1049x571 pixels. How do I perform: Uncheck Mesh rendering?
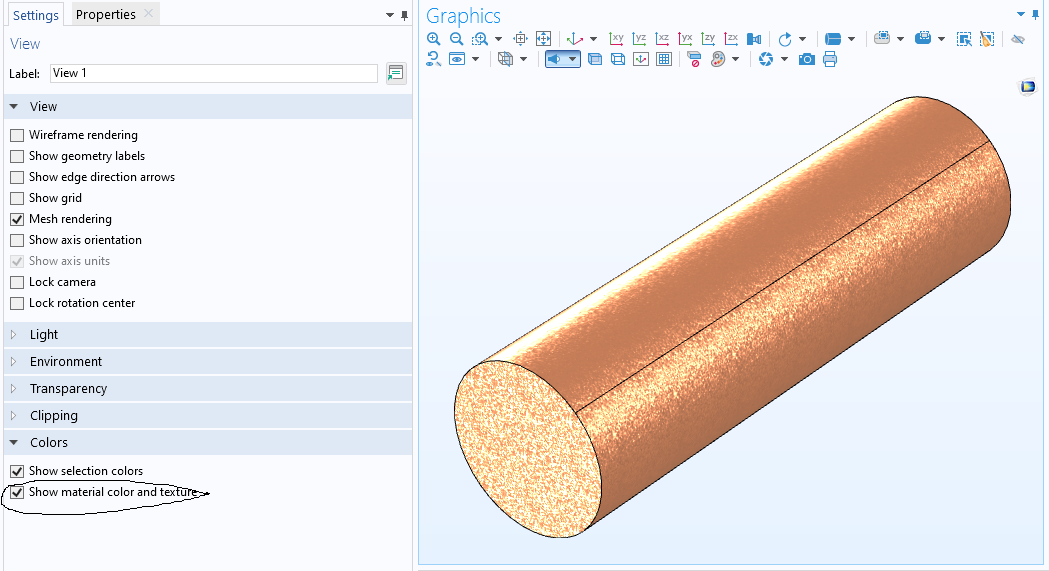(x=17, y=219)
